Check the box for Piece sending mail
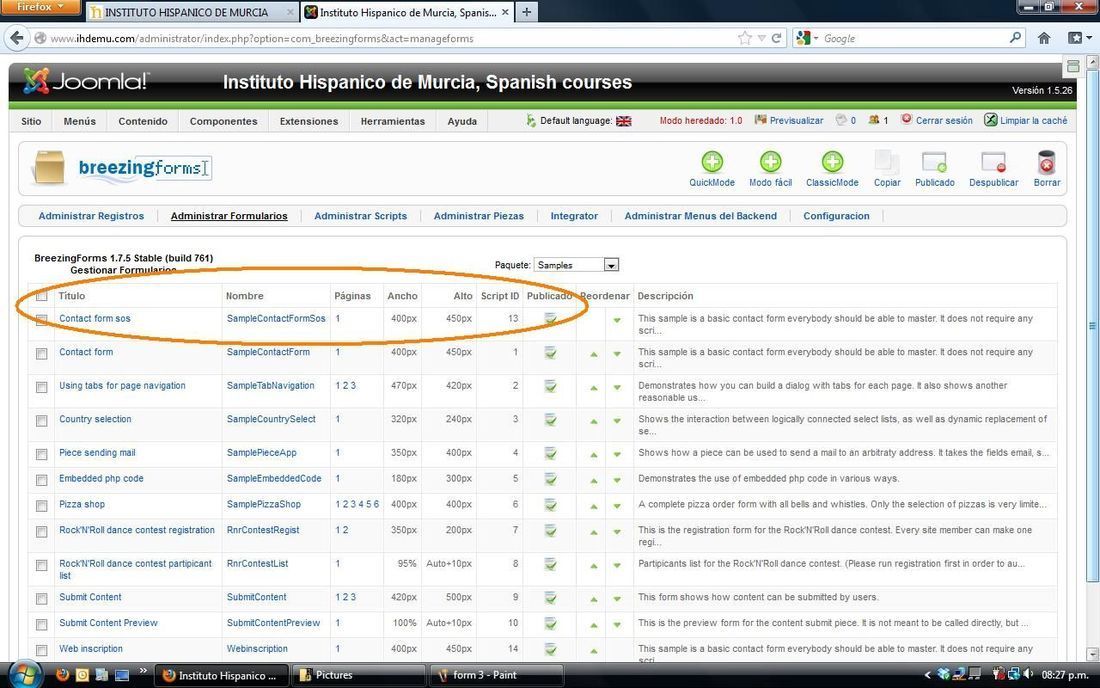This screenshot has width=1100, height=688. point(42,454)
